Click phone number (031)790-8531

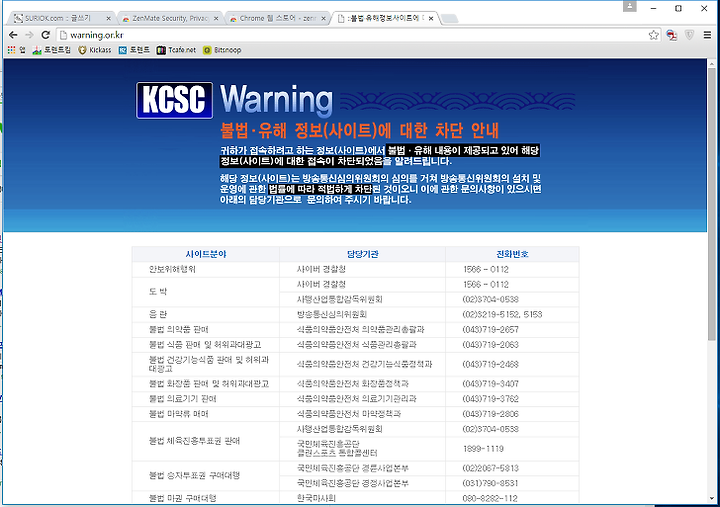pos(490,483)
